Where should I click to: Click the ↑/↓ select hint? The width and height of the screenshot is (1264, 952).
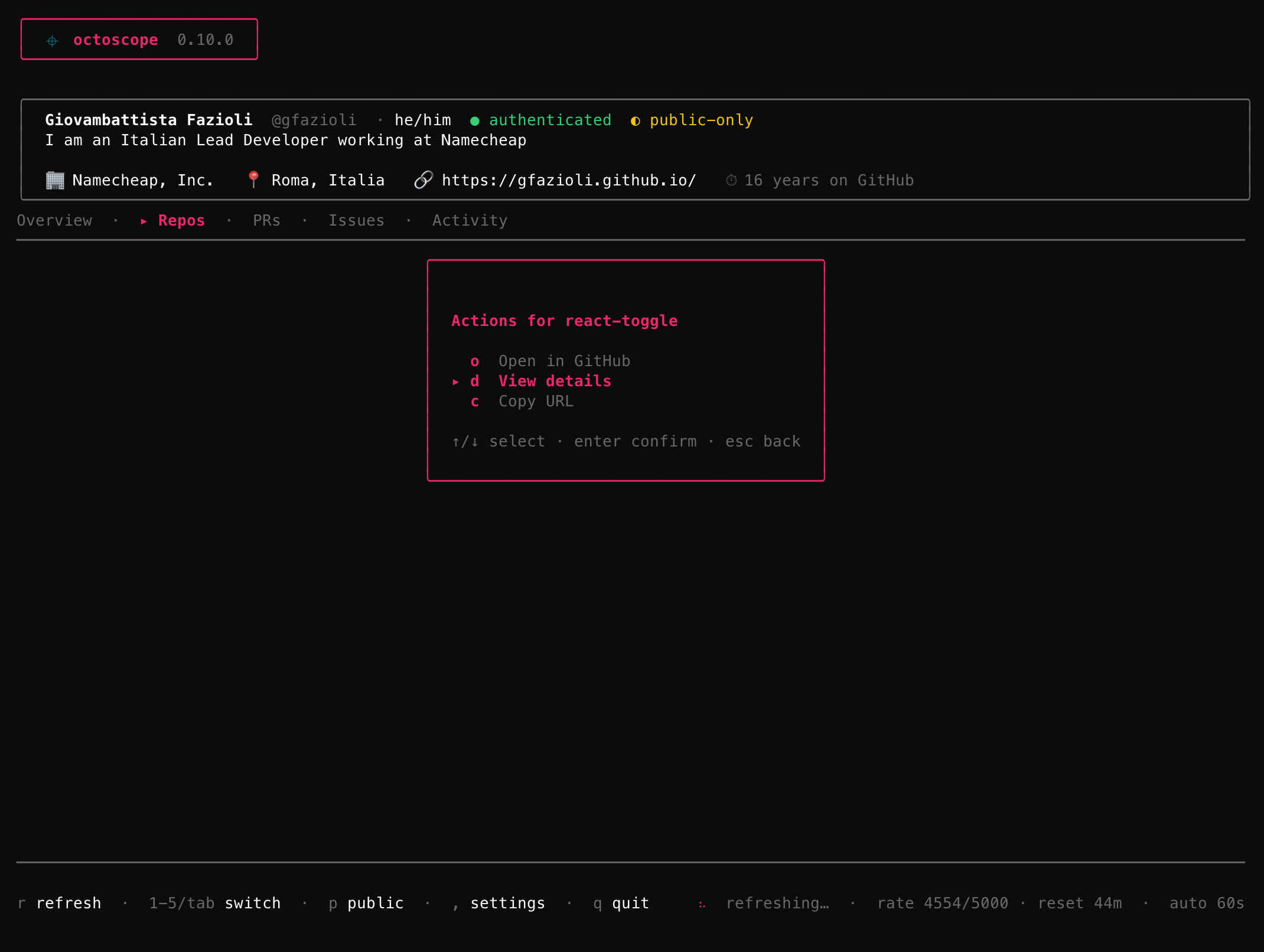[x=499, y=441]
